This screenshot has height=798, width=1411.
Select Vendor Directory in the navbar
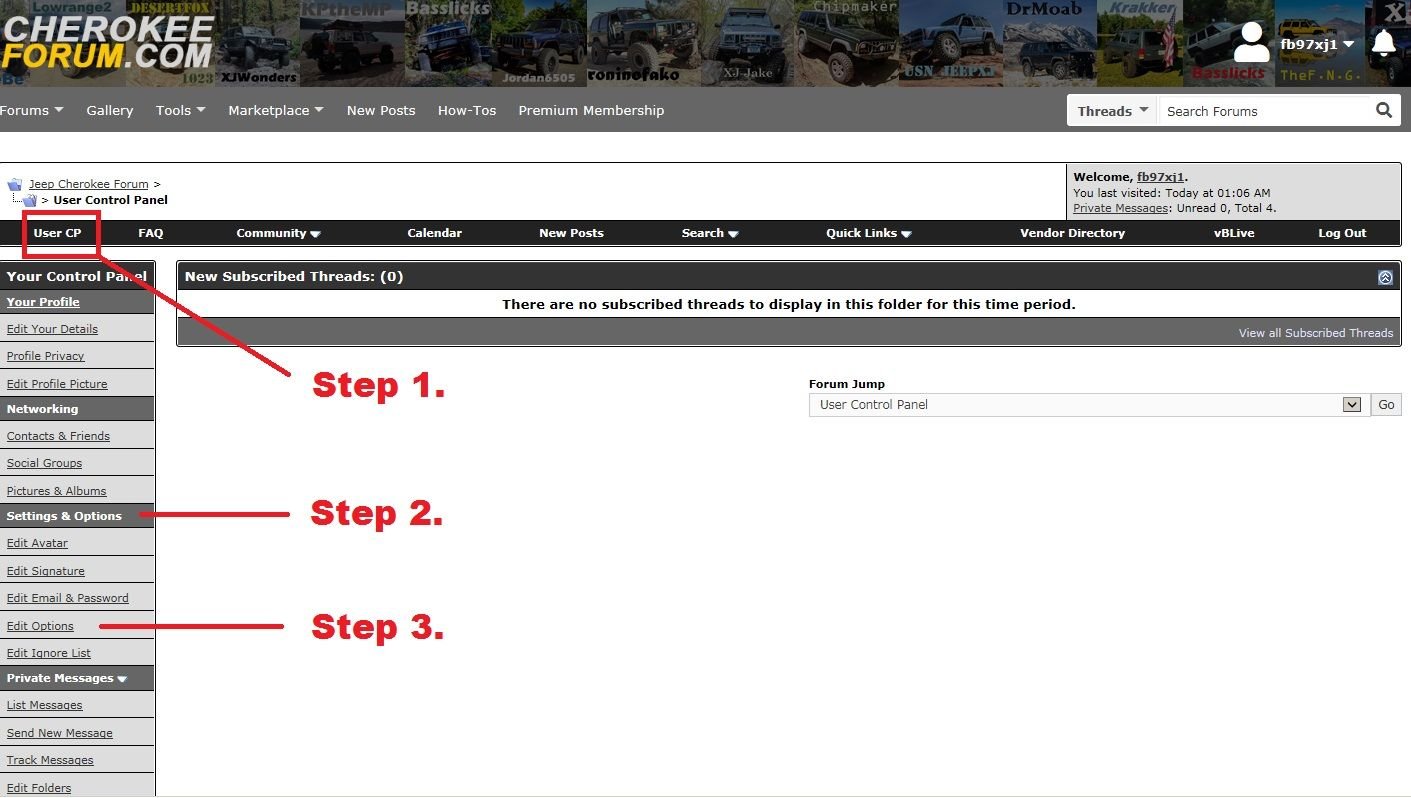tap(1072, 233)
